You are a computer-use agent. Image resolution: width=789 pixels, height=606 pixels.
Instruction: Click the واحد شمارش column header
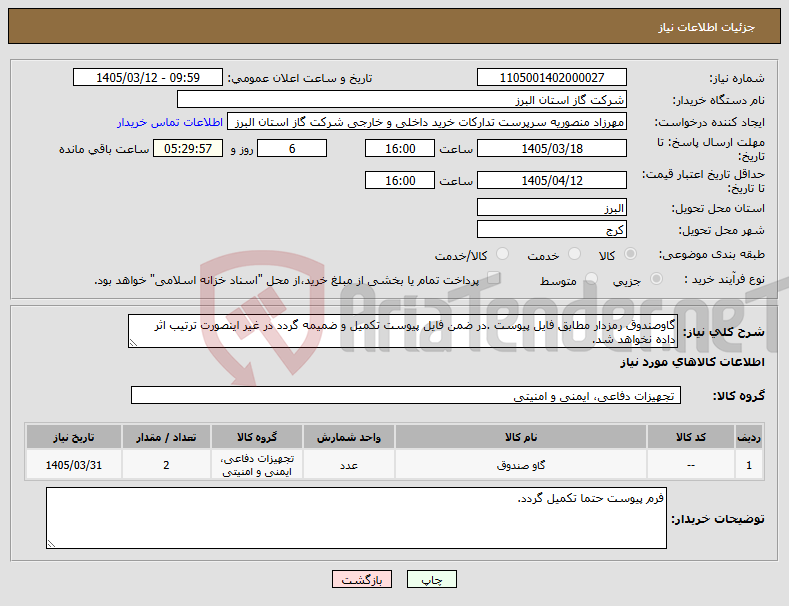pos(349,437)
